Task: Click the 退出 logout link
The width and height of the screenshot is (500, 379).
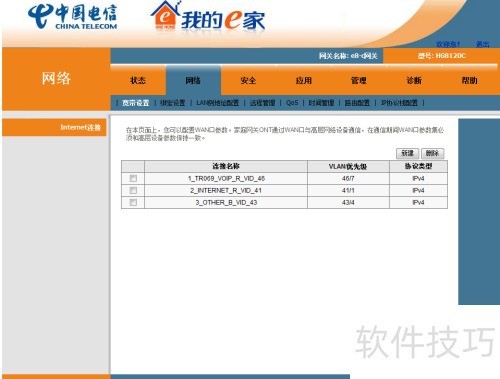Action: 482,44
